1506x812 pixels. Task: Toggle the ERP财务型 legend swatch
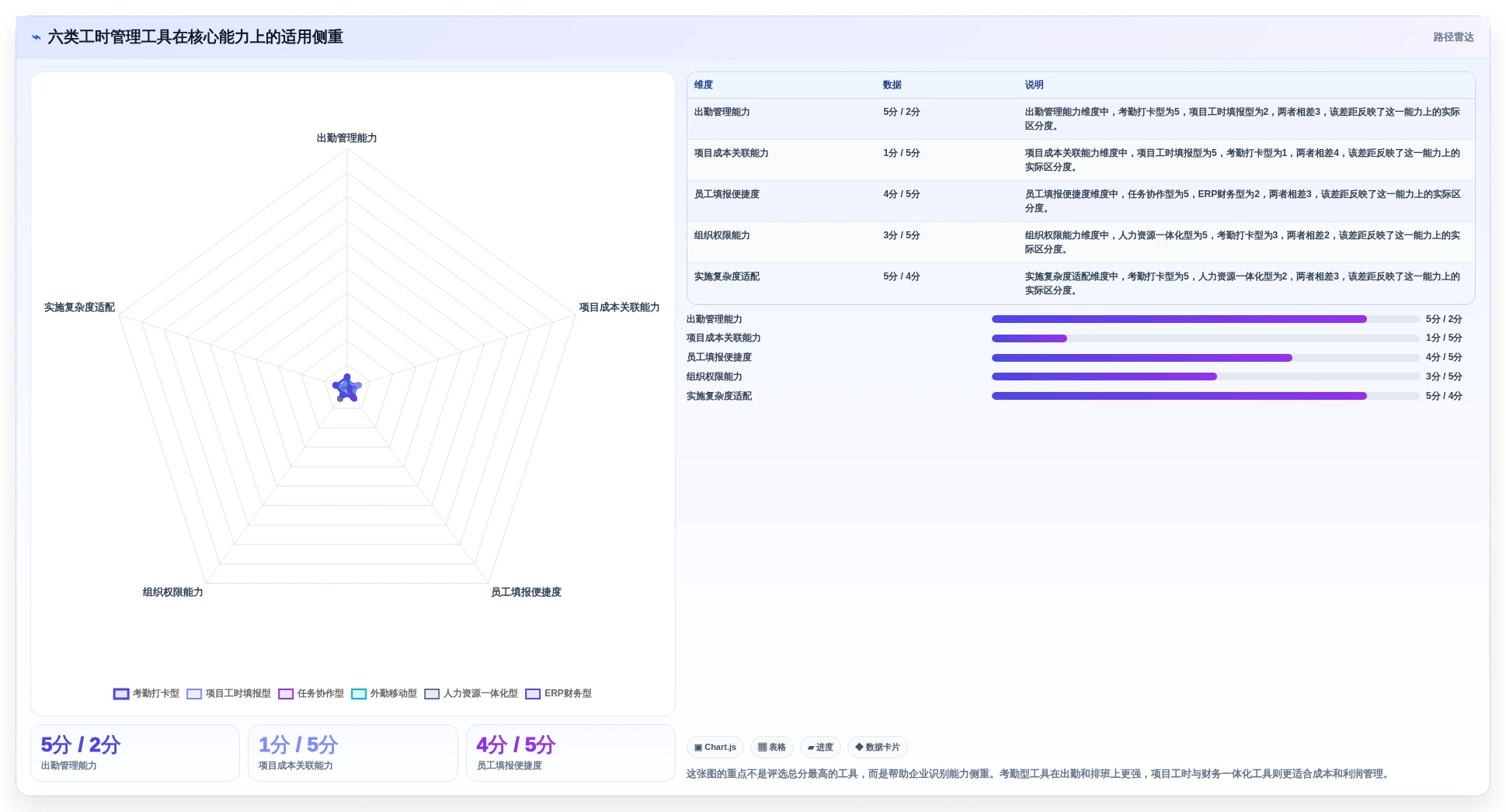(x=533, y=694)
